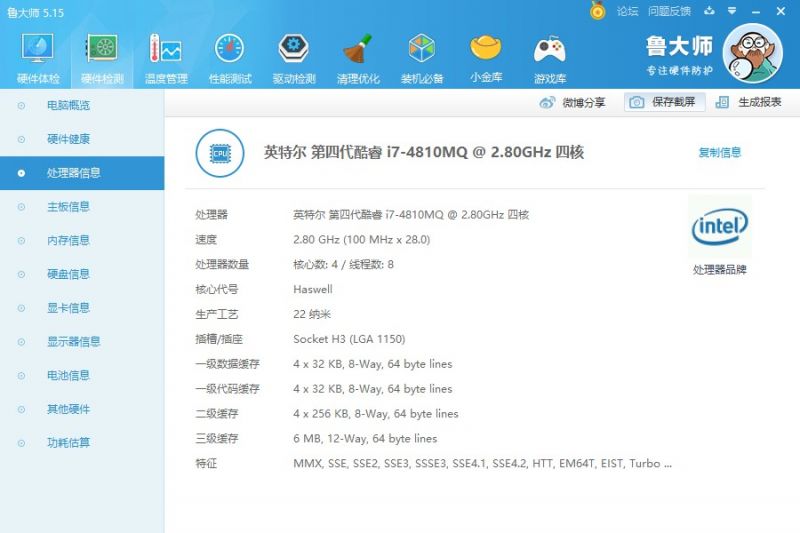The width and height of the screenshot is (800, 533).
Task: Select 处理器信息 in sidebar
Action: [x=82, y=173]
